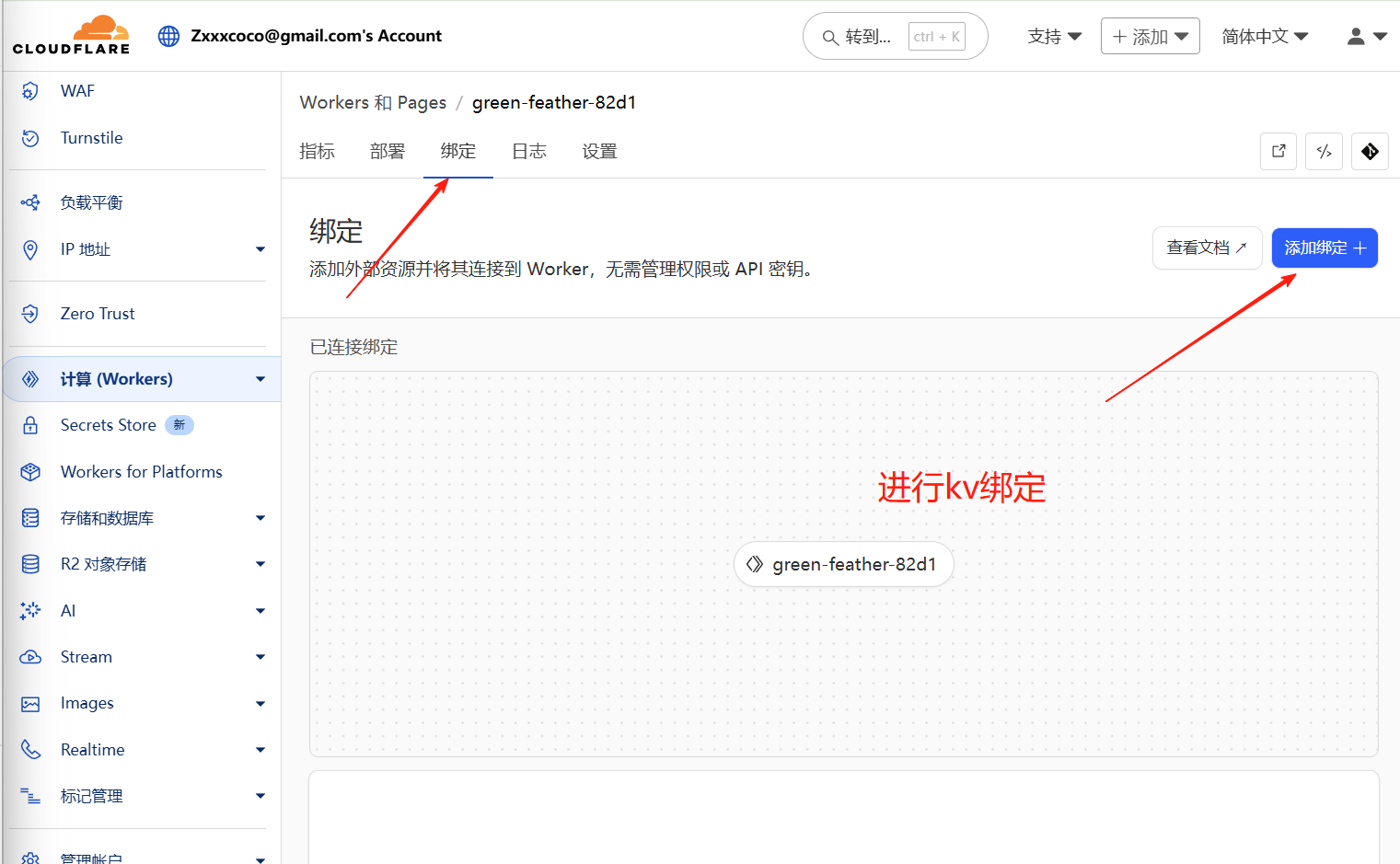Click the green-feather-82d1 breadcrumb text
Viewport: 1400px width, 864px height.
point(554,103)
